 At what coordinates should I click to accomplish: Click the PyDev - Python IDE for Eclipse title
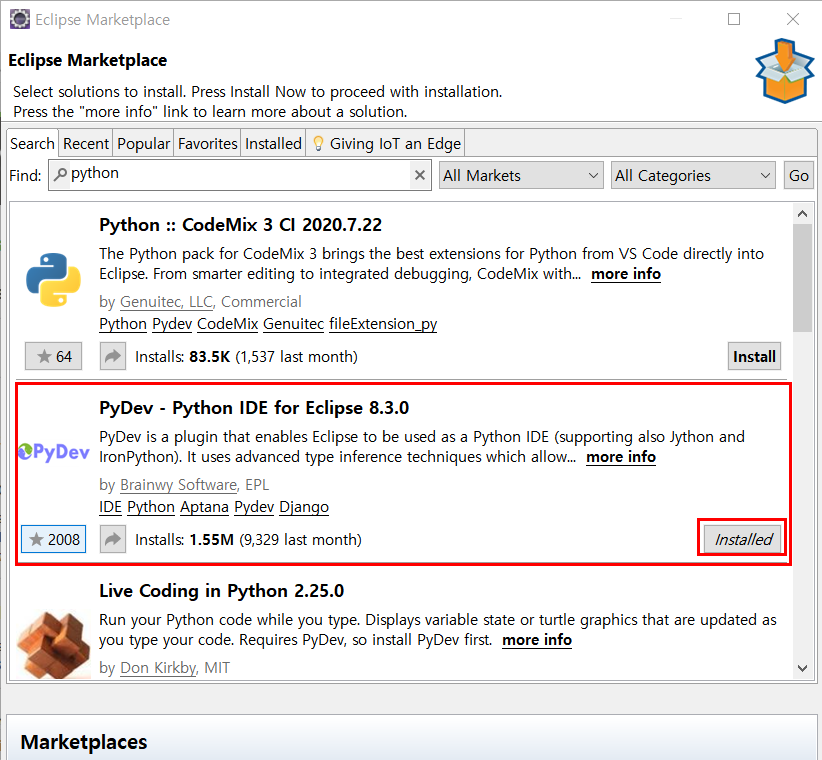[x=254, y=408]
